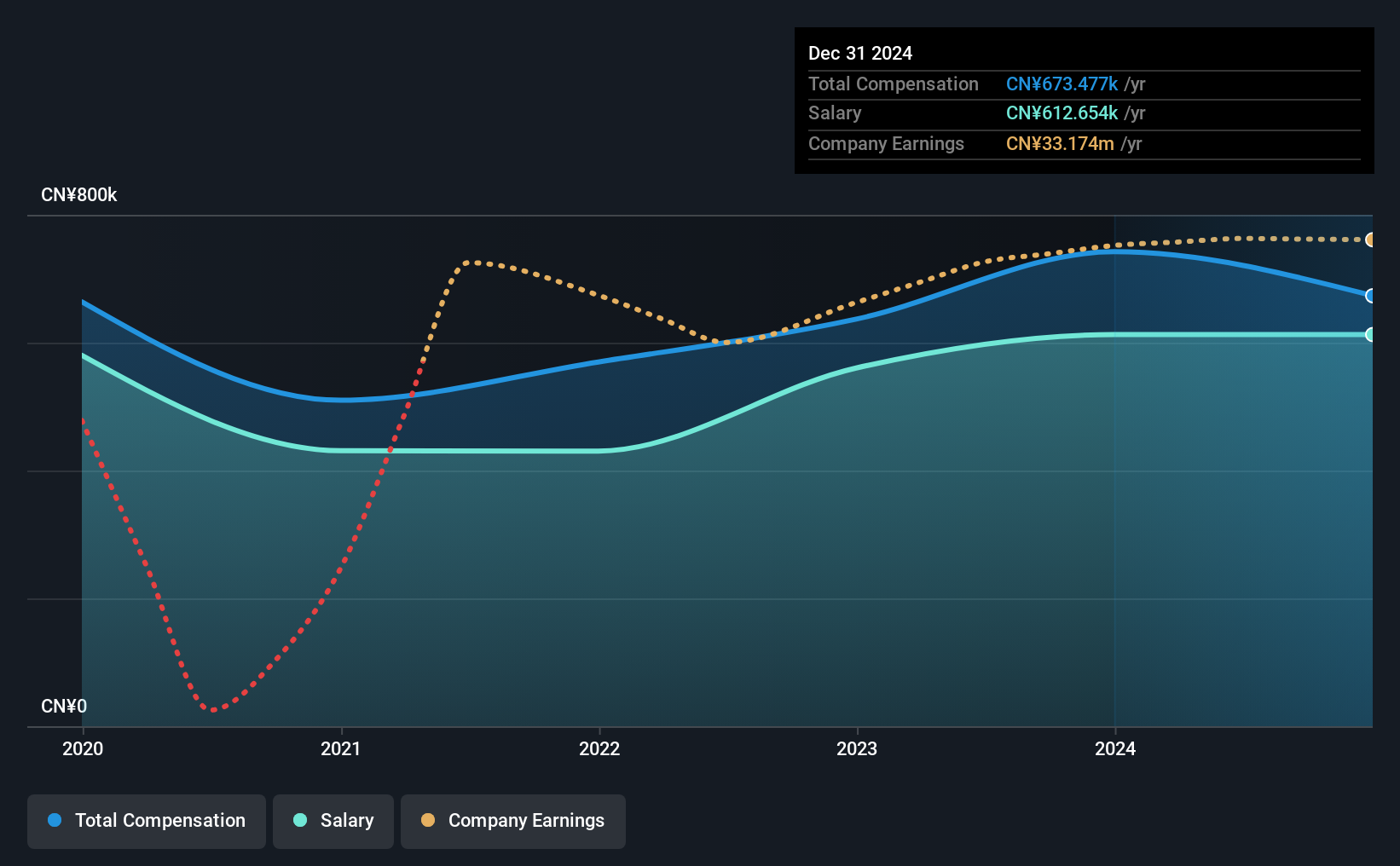Click the CN¥33.174m company earnings value
1400x866 pixels.
[1060, 143]
